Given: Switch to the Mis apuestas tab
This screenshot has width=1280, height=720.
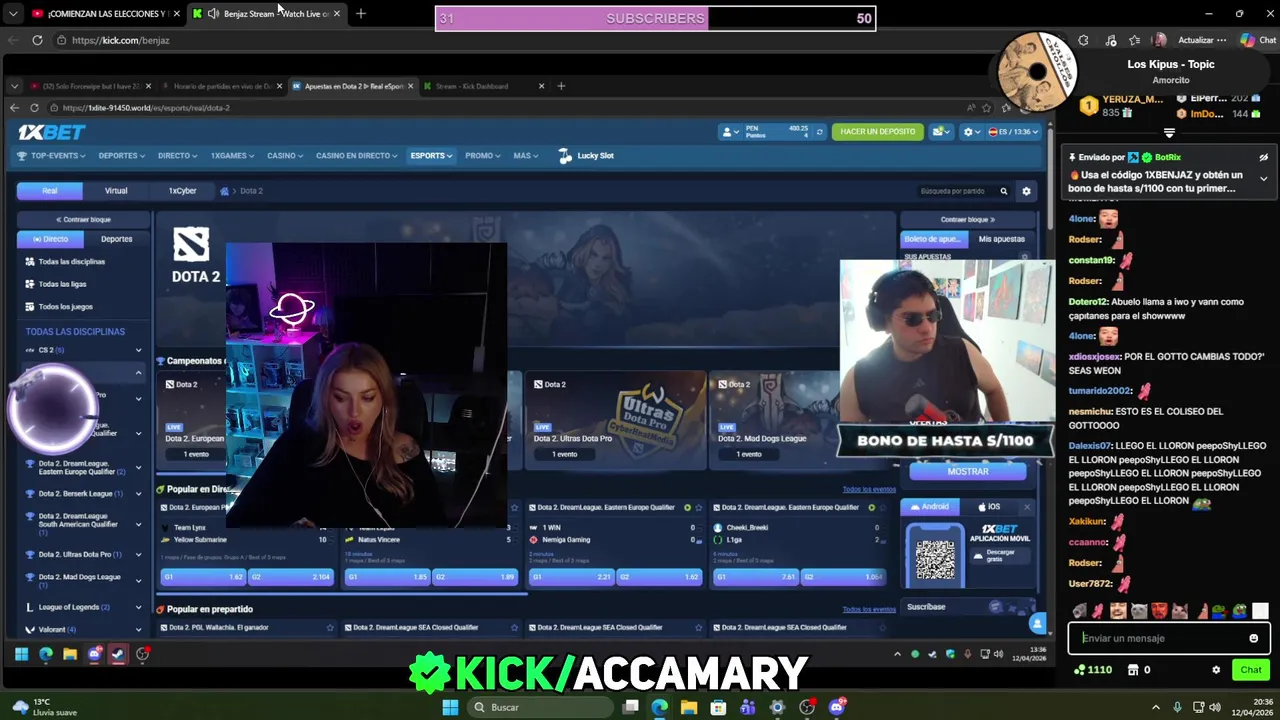Looking at the screenshot, I should pos(1001,239).
